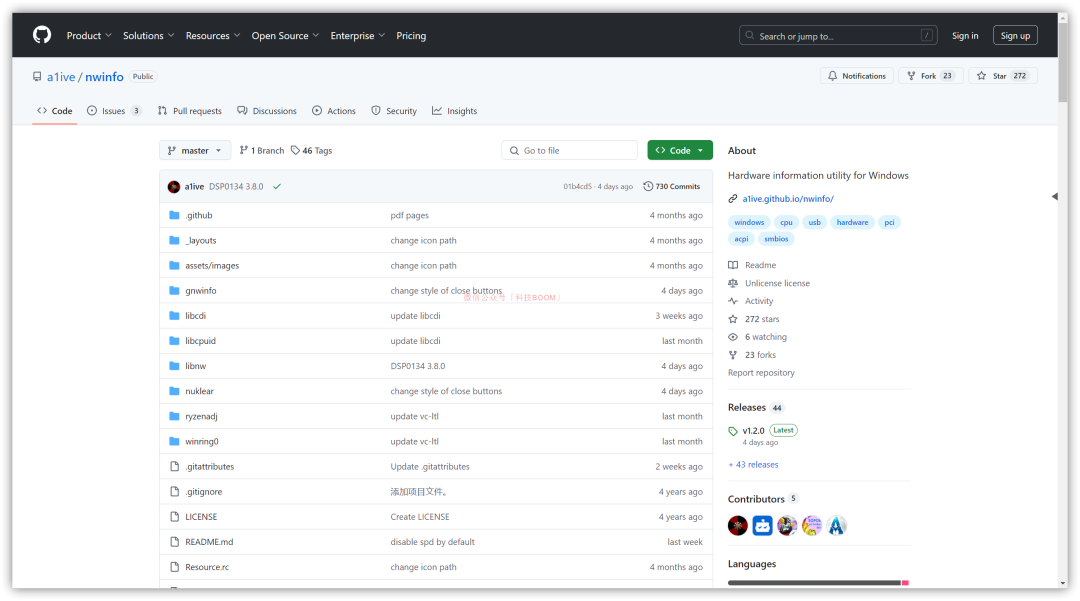The height and width of the screenshot is (601, 1080).
Task: Open the first contributor avatar
Action: coord(738,525)
